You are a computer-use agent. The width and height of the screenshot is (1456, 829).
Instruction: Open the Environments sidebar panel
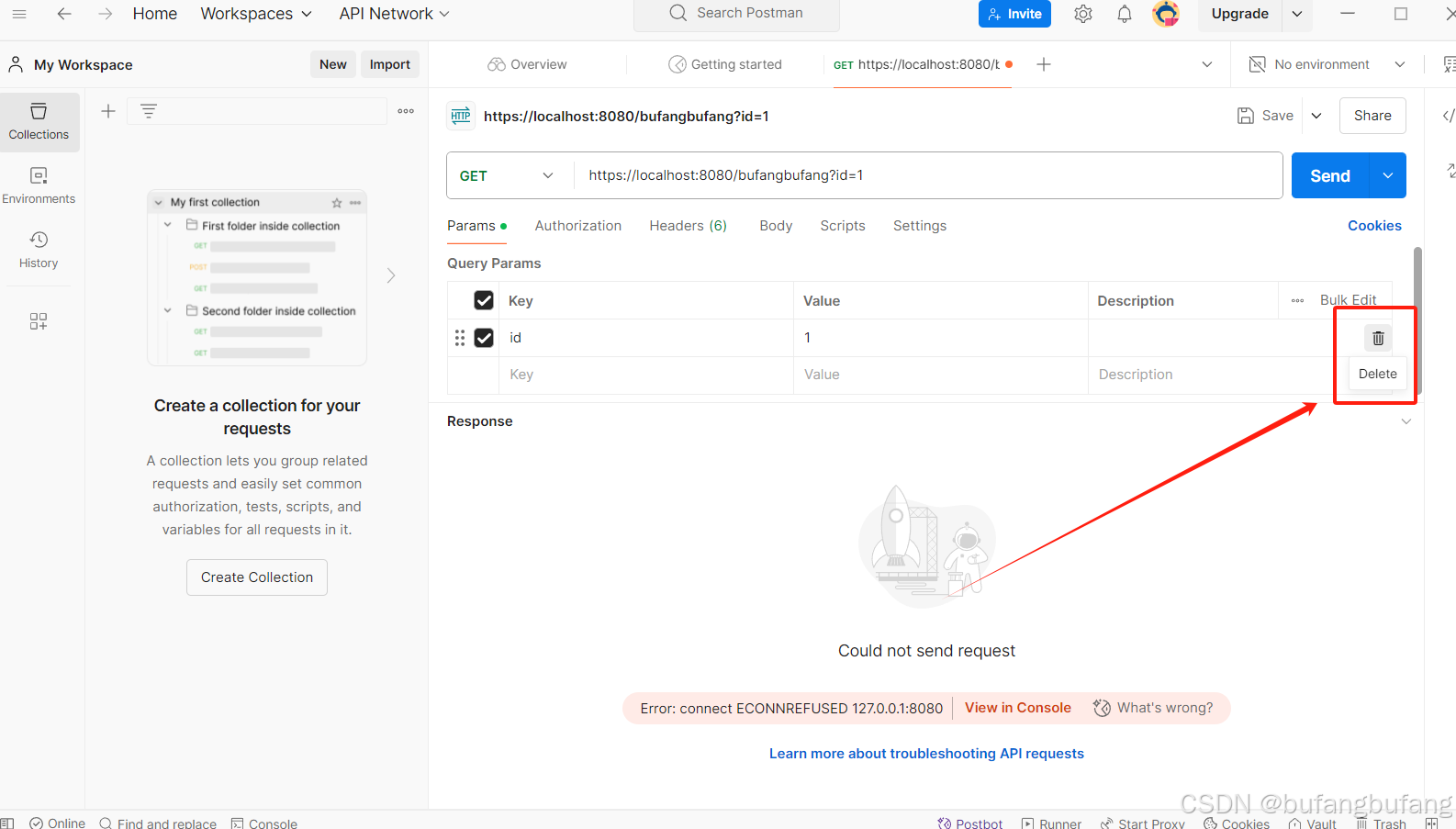pos(39,185)
